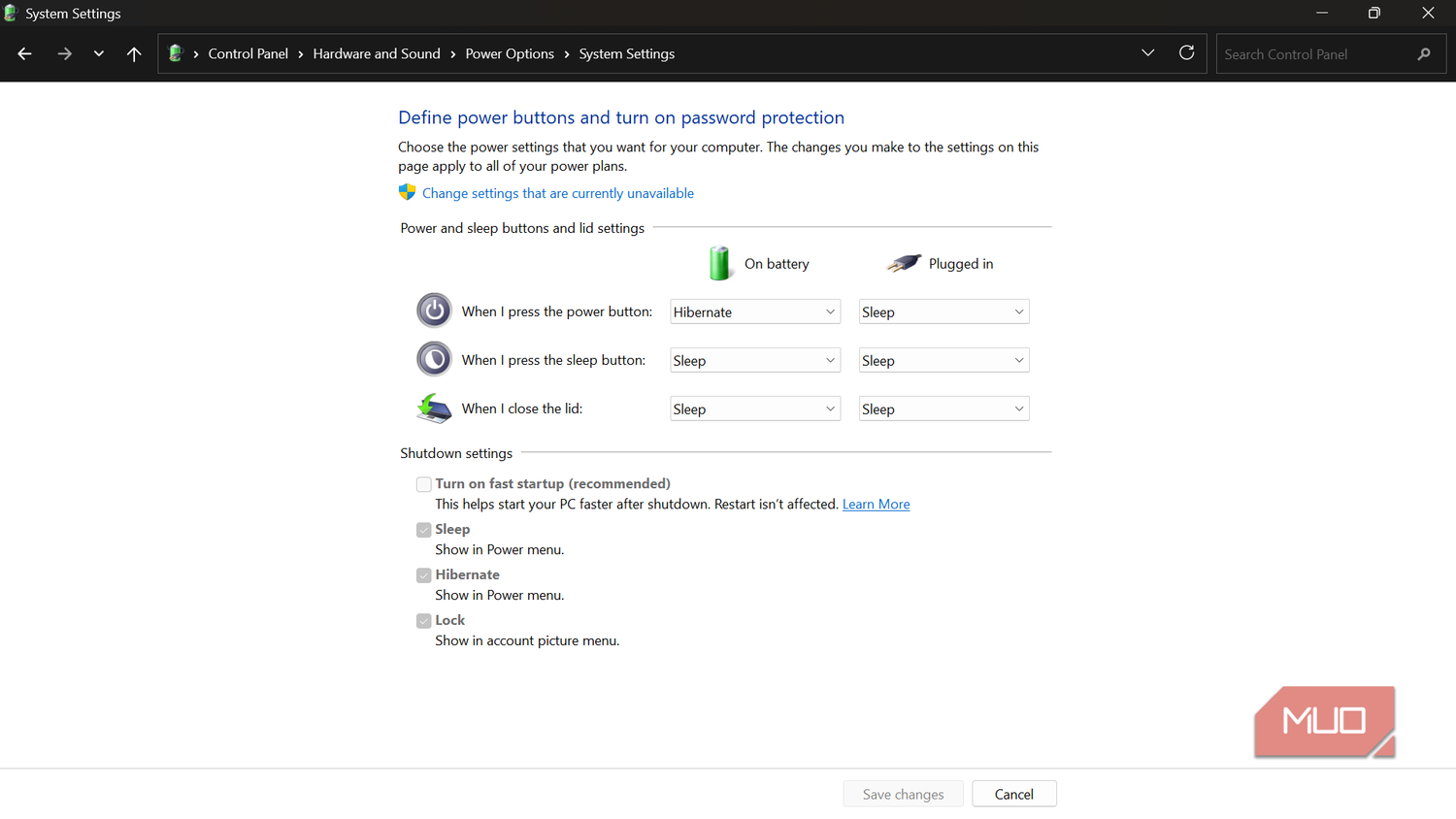
Task: Click 'Show in account picture menu.' text
Action: (527, 640)
